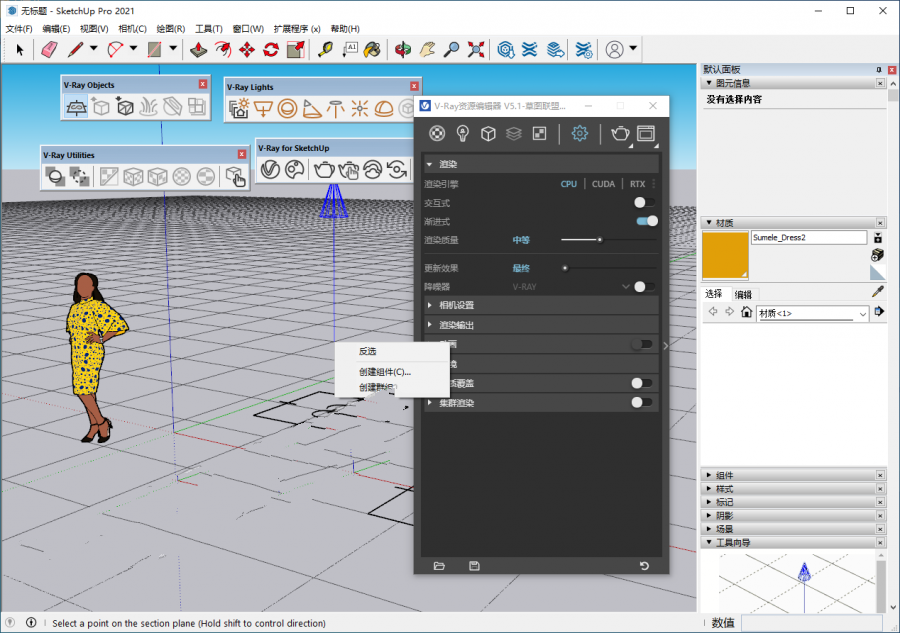900x633 pixels.
Task: Pick the pink Eraser tool
Action: pyautogui.click(x=49, y=50)
